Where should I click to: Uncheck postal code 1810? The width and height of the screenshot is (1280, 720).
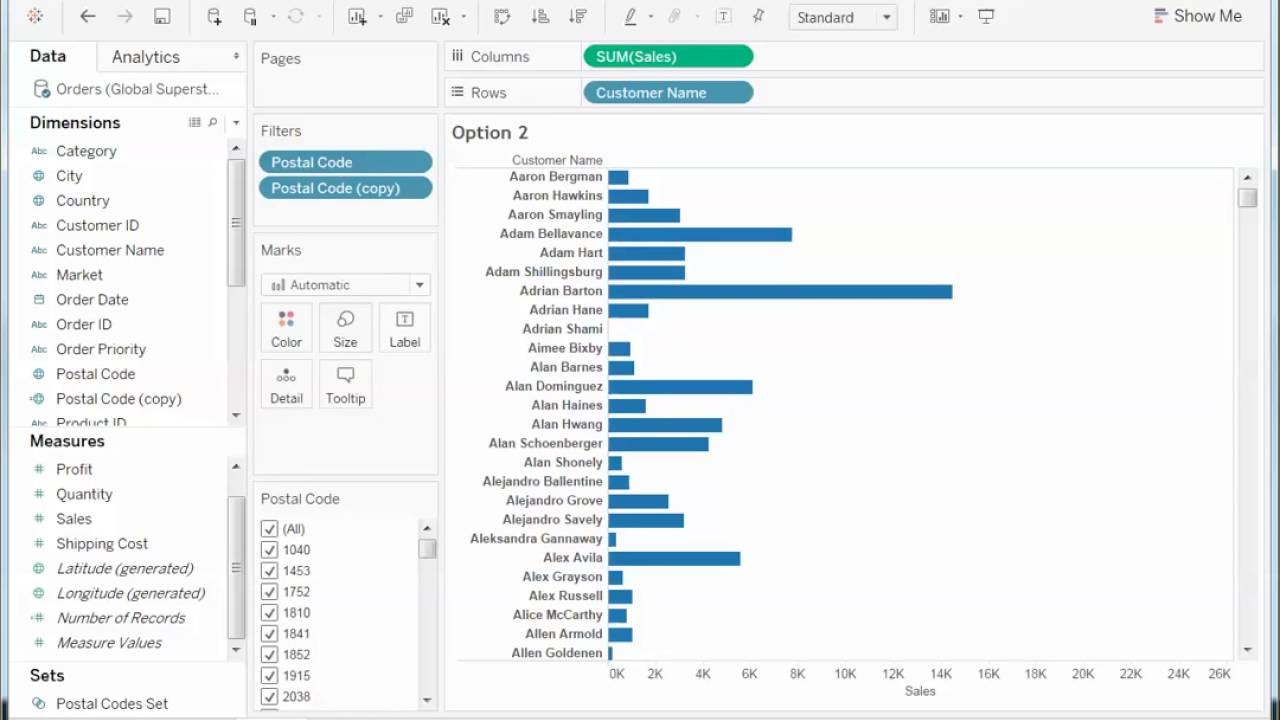point(269,613)
